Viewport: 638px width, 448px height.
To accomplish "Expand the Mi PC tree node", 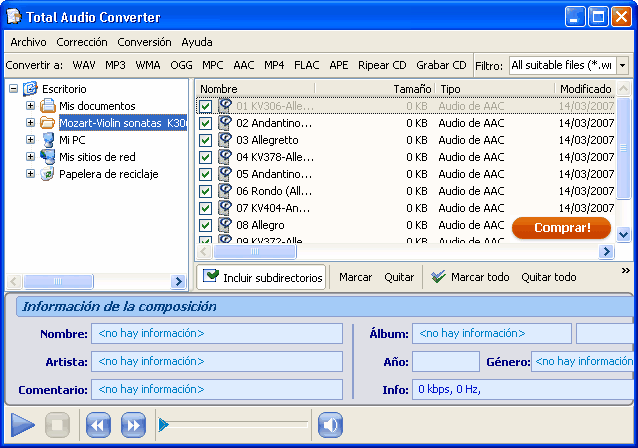I will click(30, 140).
